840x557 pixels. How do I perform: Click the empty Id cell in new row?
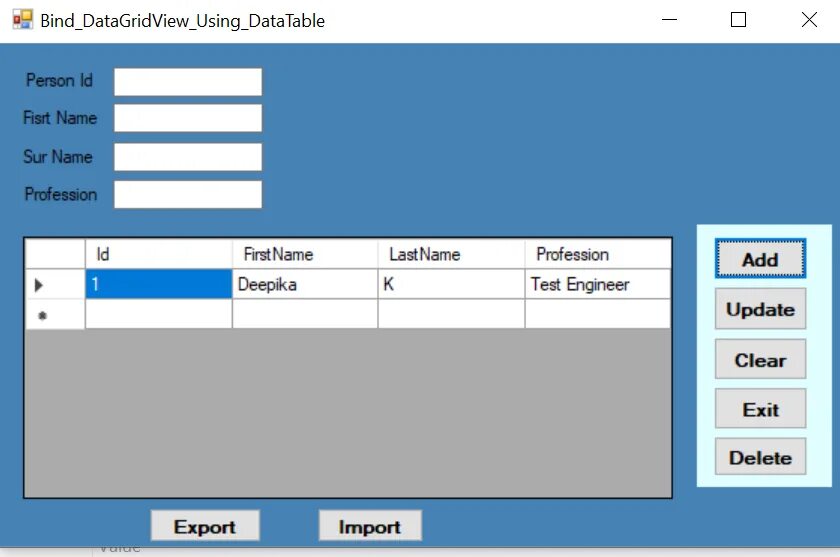tap(159, 314)
